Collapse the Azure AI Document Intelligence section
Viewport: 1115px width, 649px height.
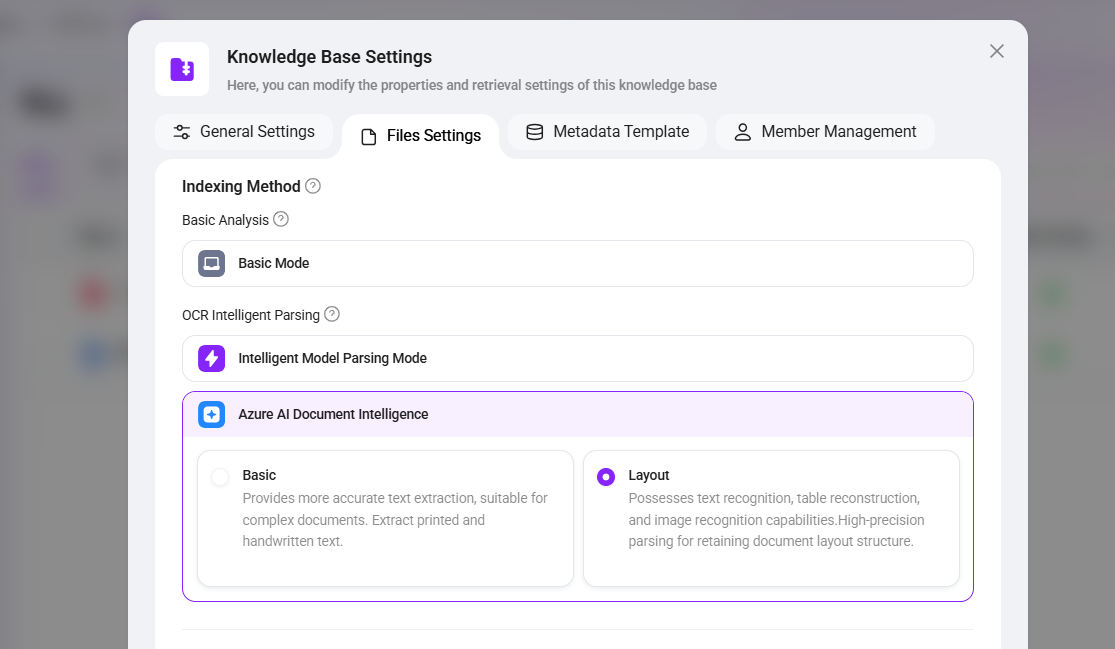coord(577,414)
